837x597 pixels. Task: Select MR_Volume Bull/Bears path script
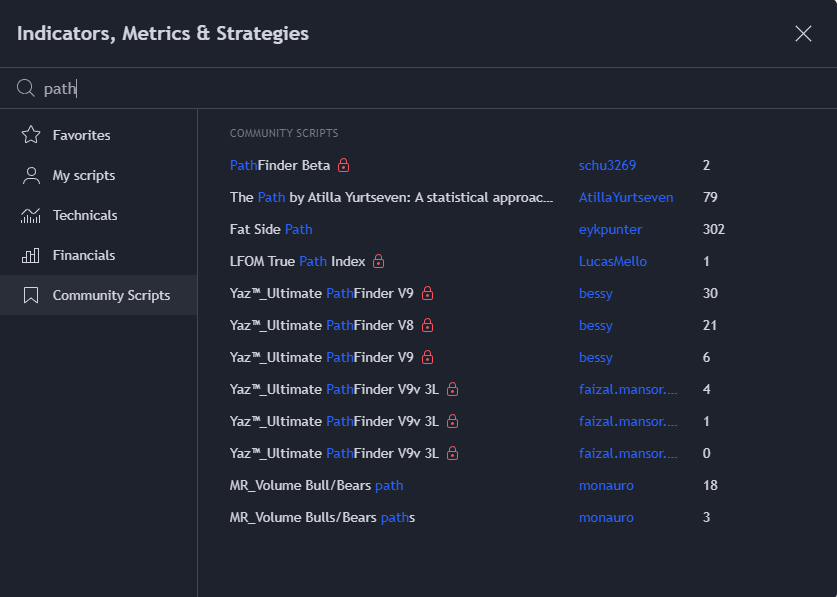[x=316, y=485]
